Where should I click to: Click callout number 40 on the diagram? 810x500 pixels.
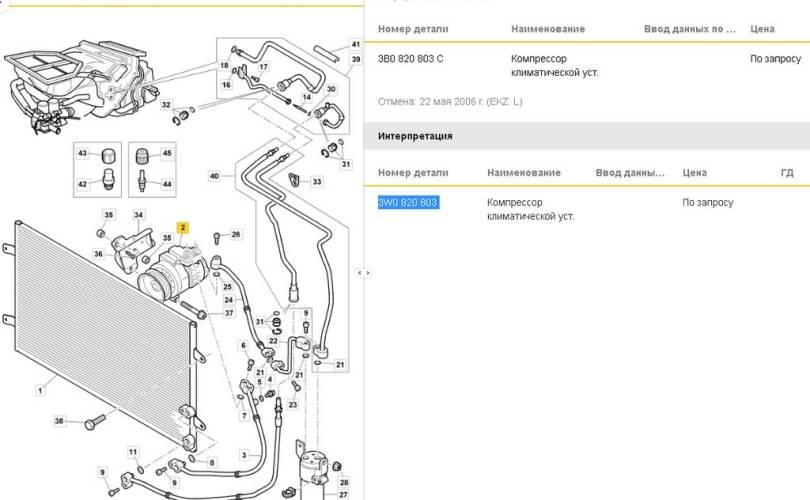[x=214, y=176]
